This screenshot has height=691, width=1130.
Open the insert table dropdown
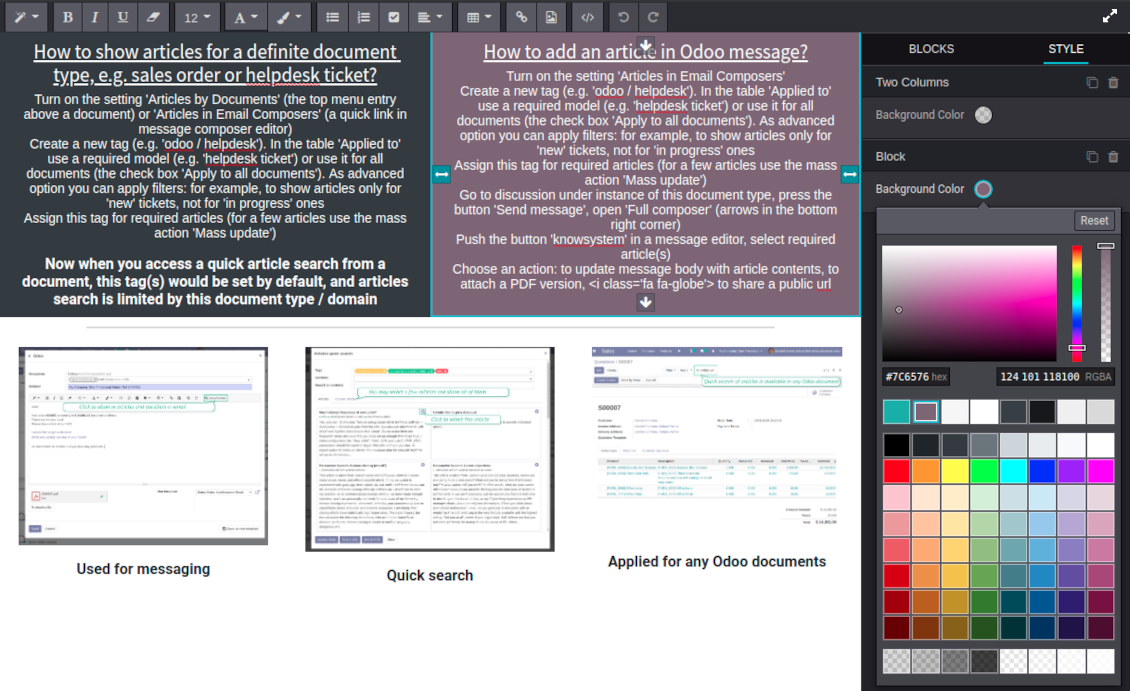(x=479, y=17)
